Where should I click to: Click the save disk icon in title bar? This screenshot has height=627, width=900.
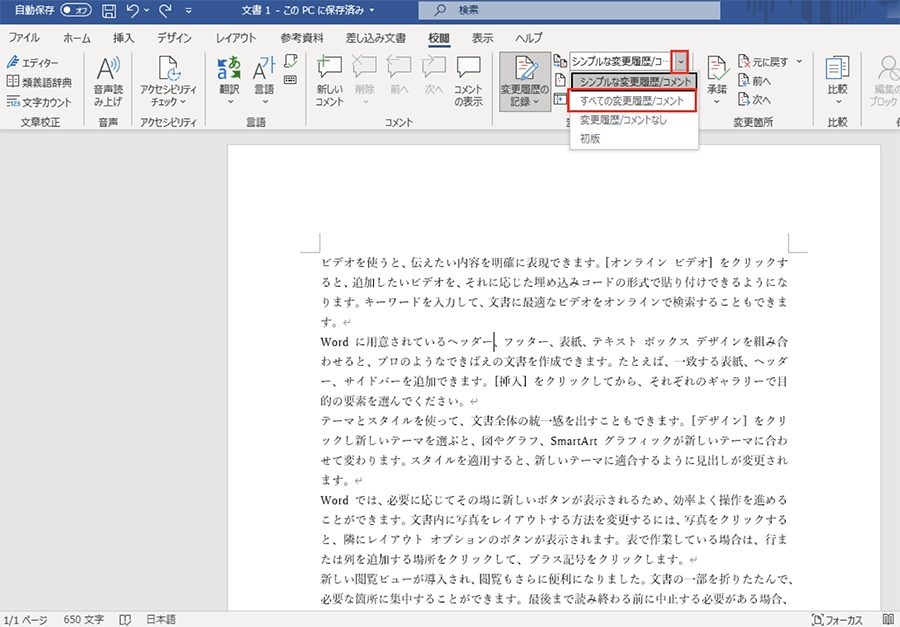click(108, 11)
